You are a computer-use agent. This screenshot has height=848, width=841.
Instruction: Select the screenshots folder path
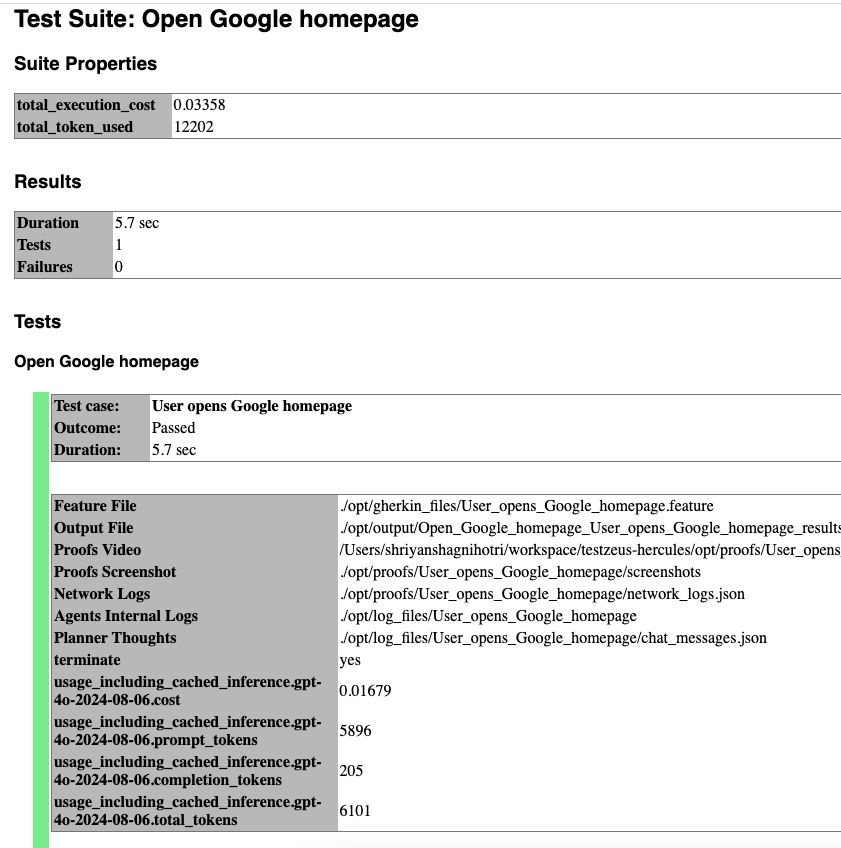520,572
